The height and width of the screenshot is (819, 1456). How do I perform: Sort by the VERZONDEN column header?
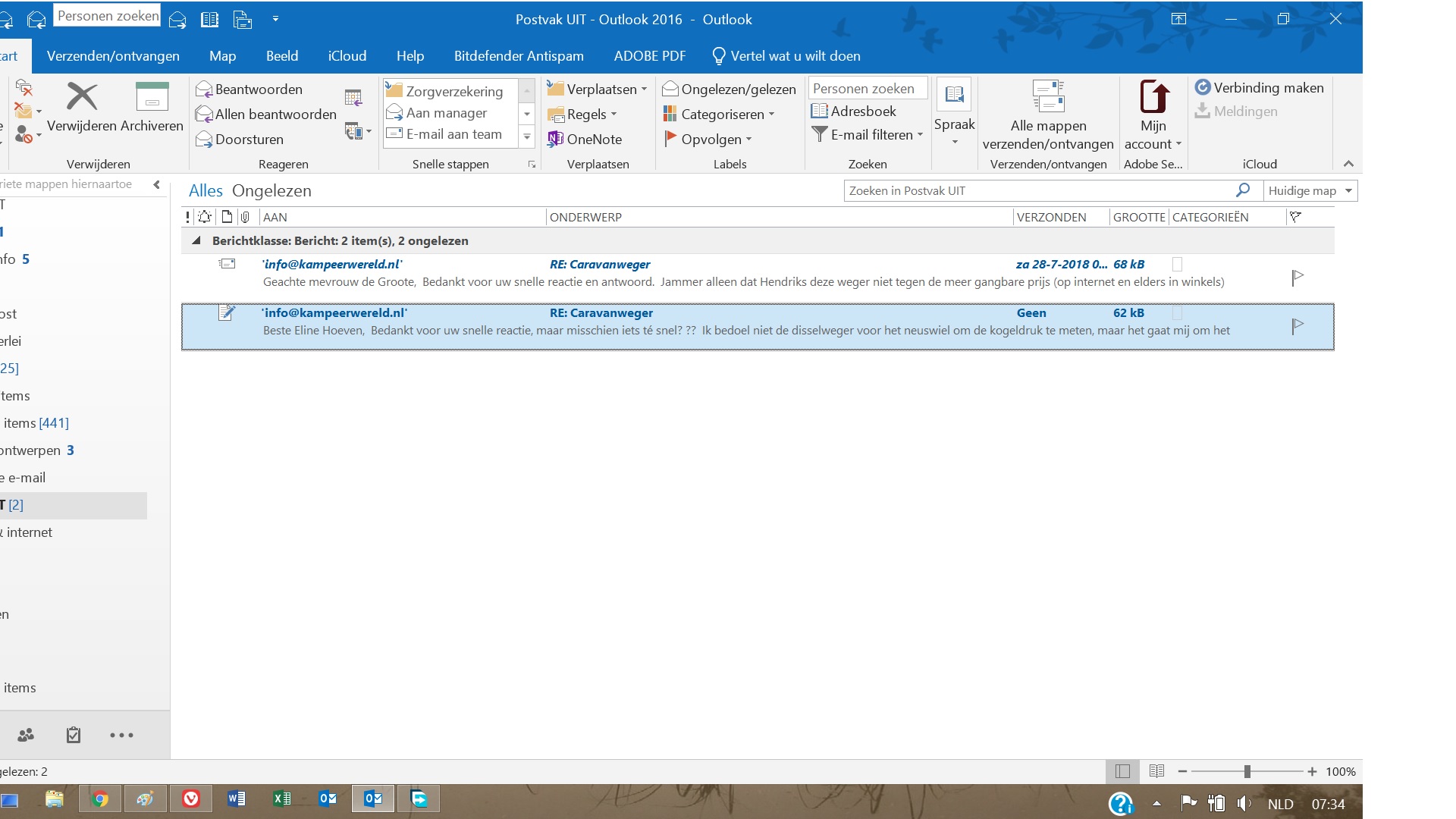tap(1060, 218)
